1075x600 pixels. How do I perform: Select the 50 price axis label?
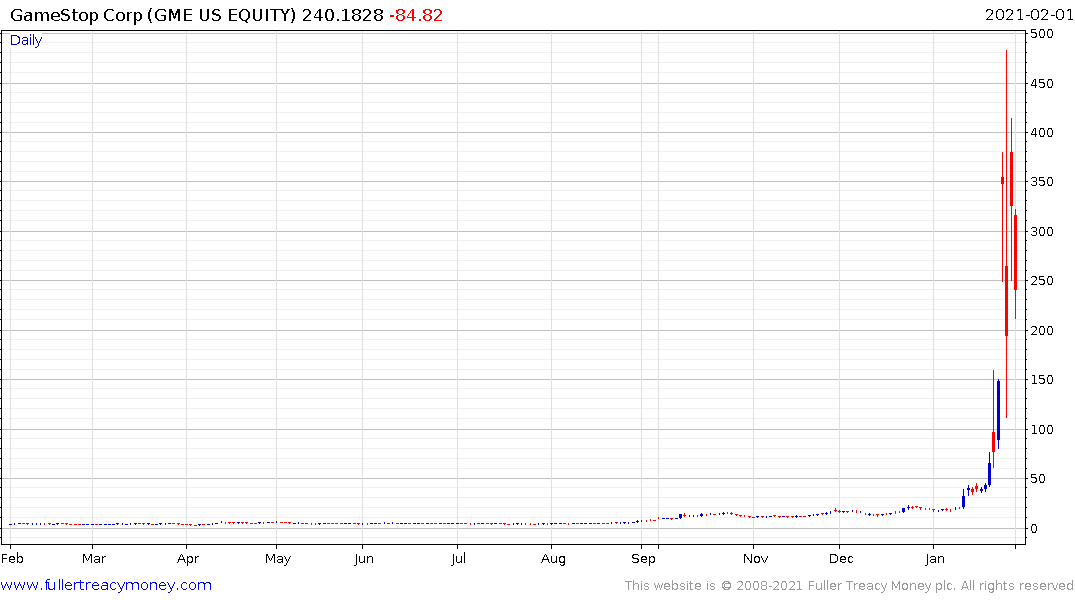click(x=1038, y=479)
